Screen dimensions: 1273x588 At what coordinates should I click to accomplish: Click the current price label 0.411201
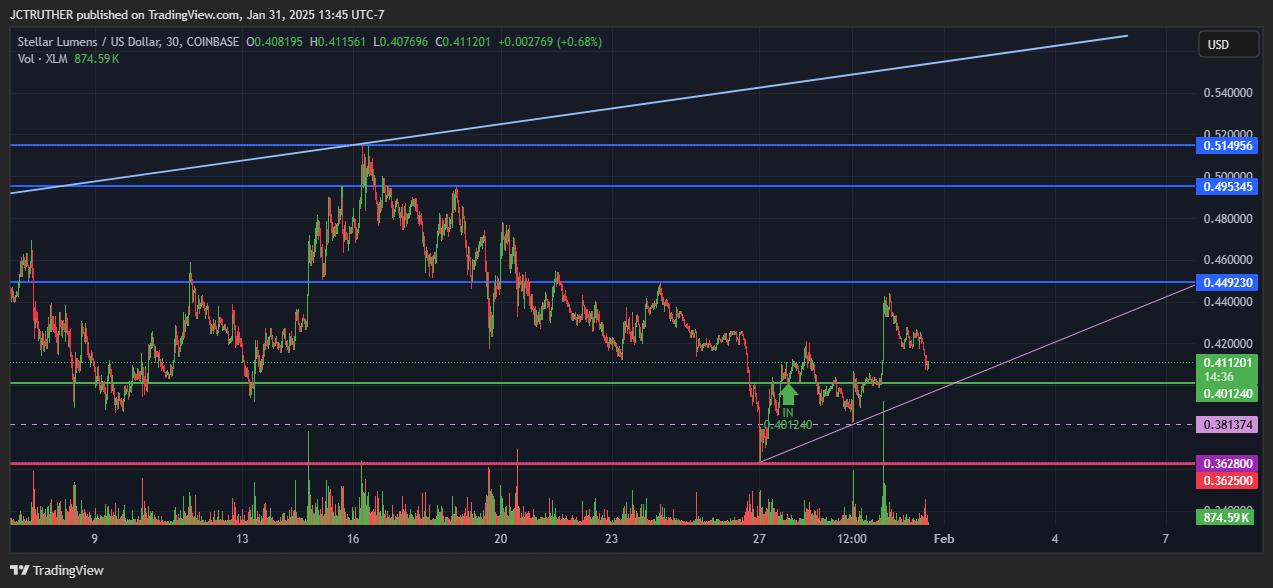(x=1228, y=362)
